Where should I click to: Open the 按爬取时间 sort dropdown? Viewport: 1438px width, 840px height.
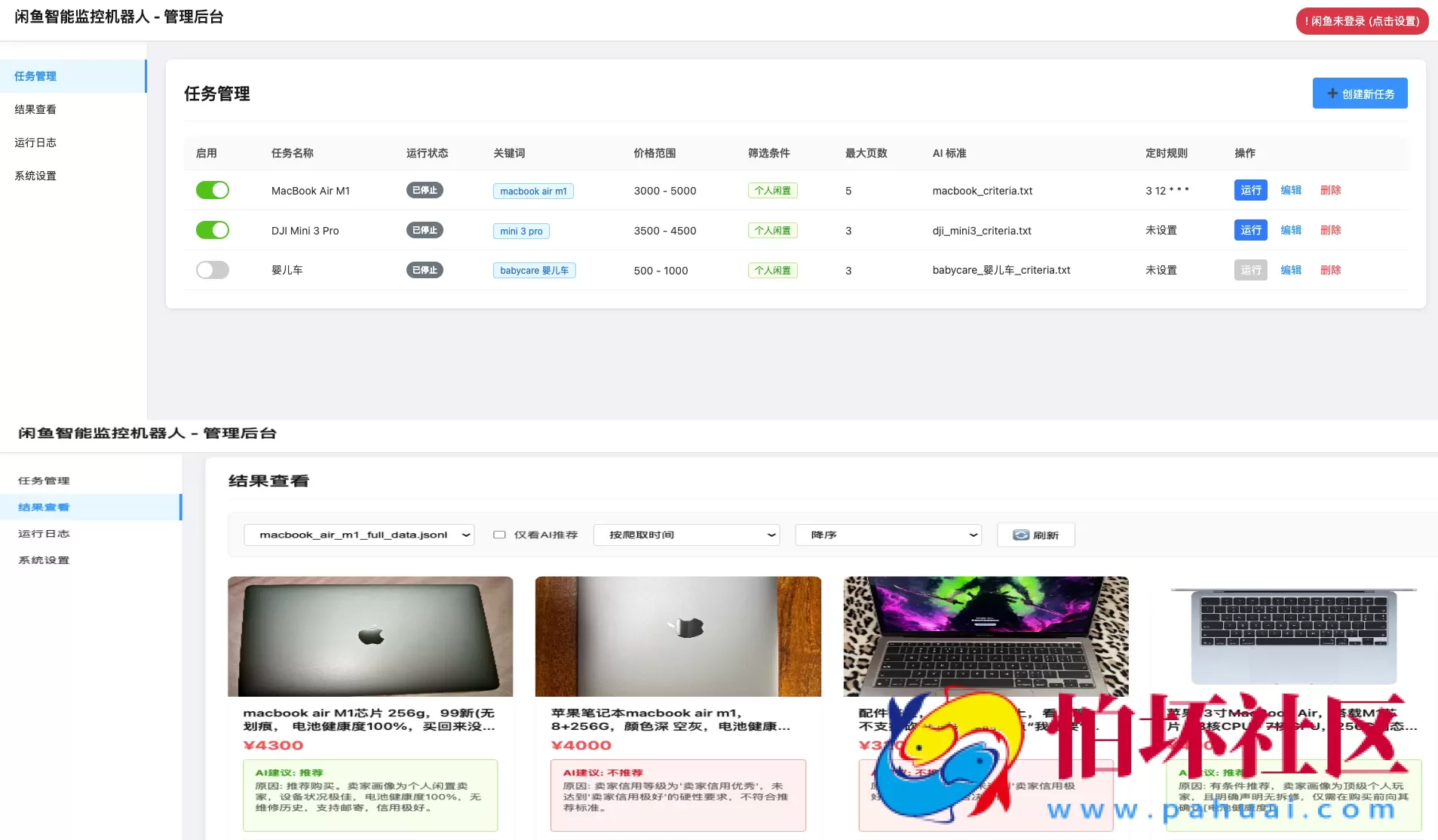click(685, 535)
